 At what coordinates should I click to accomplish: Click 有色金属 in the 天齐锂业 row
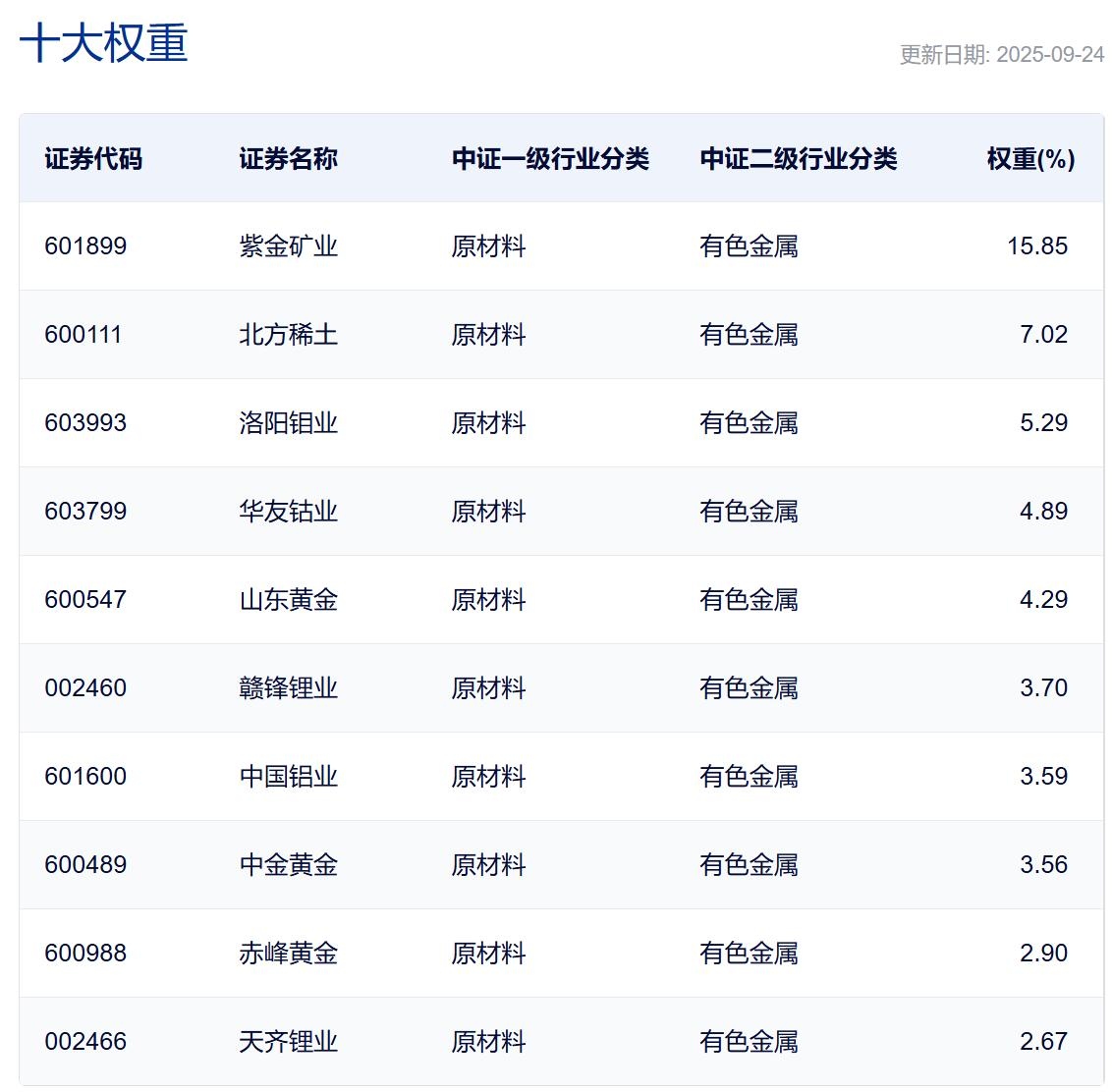click(x=749, y=1042)
